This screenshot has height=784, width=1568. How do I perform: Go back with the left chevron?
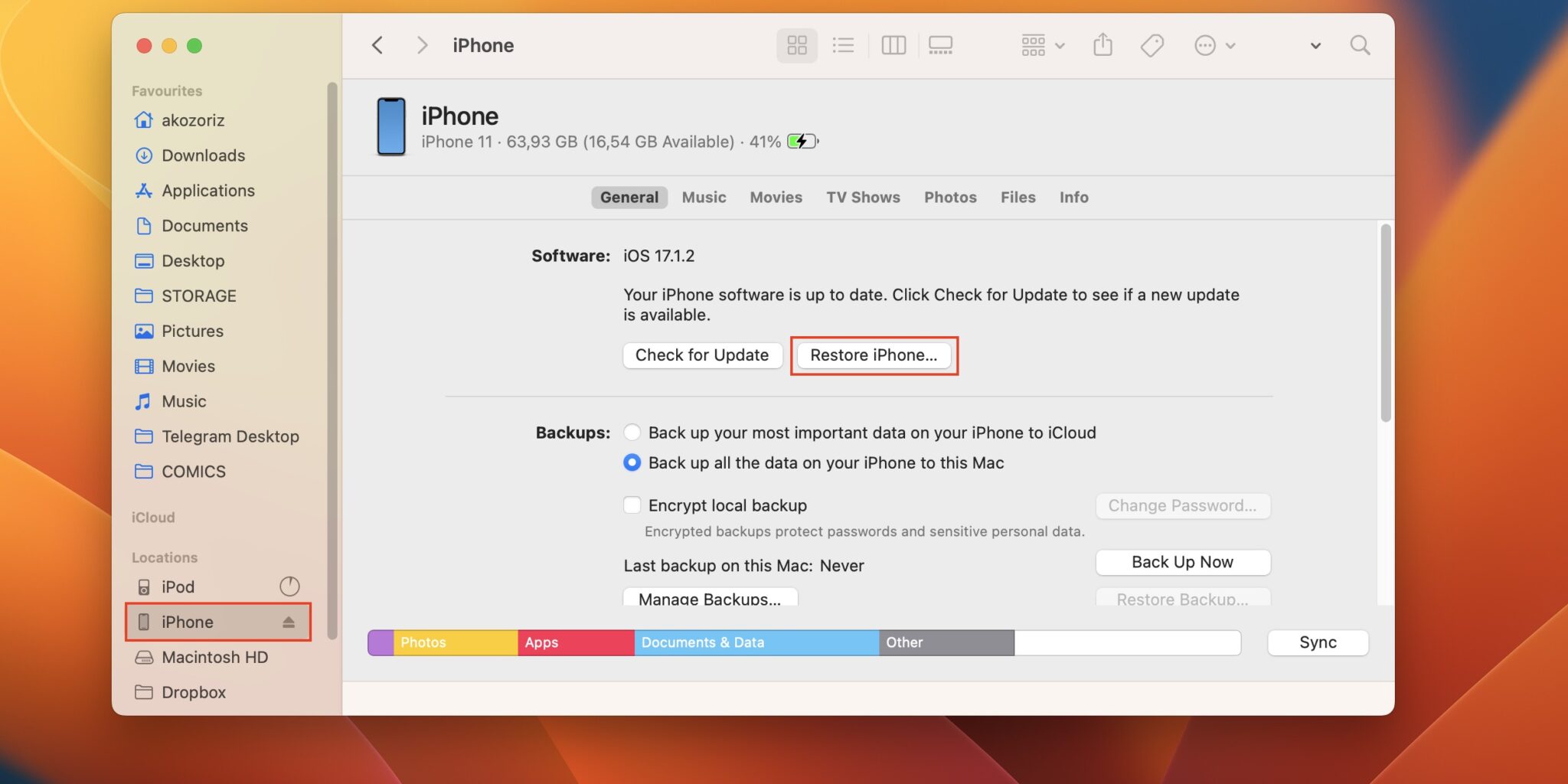(377, 45)
